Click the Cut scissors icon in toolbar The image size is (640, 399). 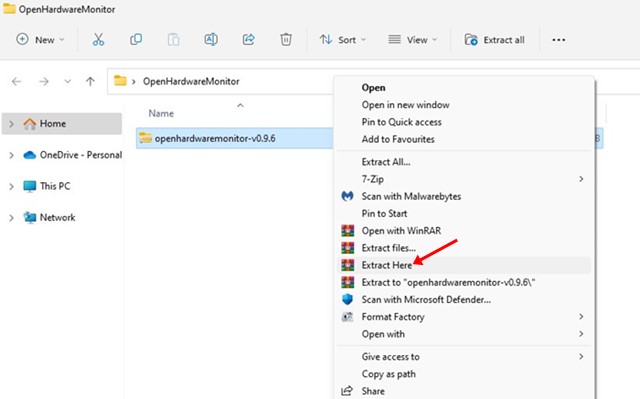(x=98, y=40)
